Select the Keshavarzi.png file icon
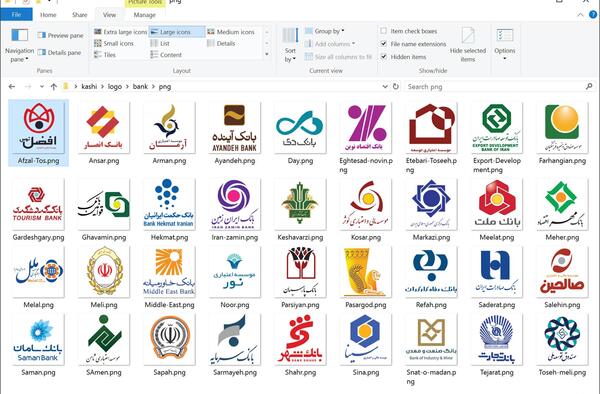Viewport: 600px width, 394px height. (x=300, y=204)
